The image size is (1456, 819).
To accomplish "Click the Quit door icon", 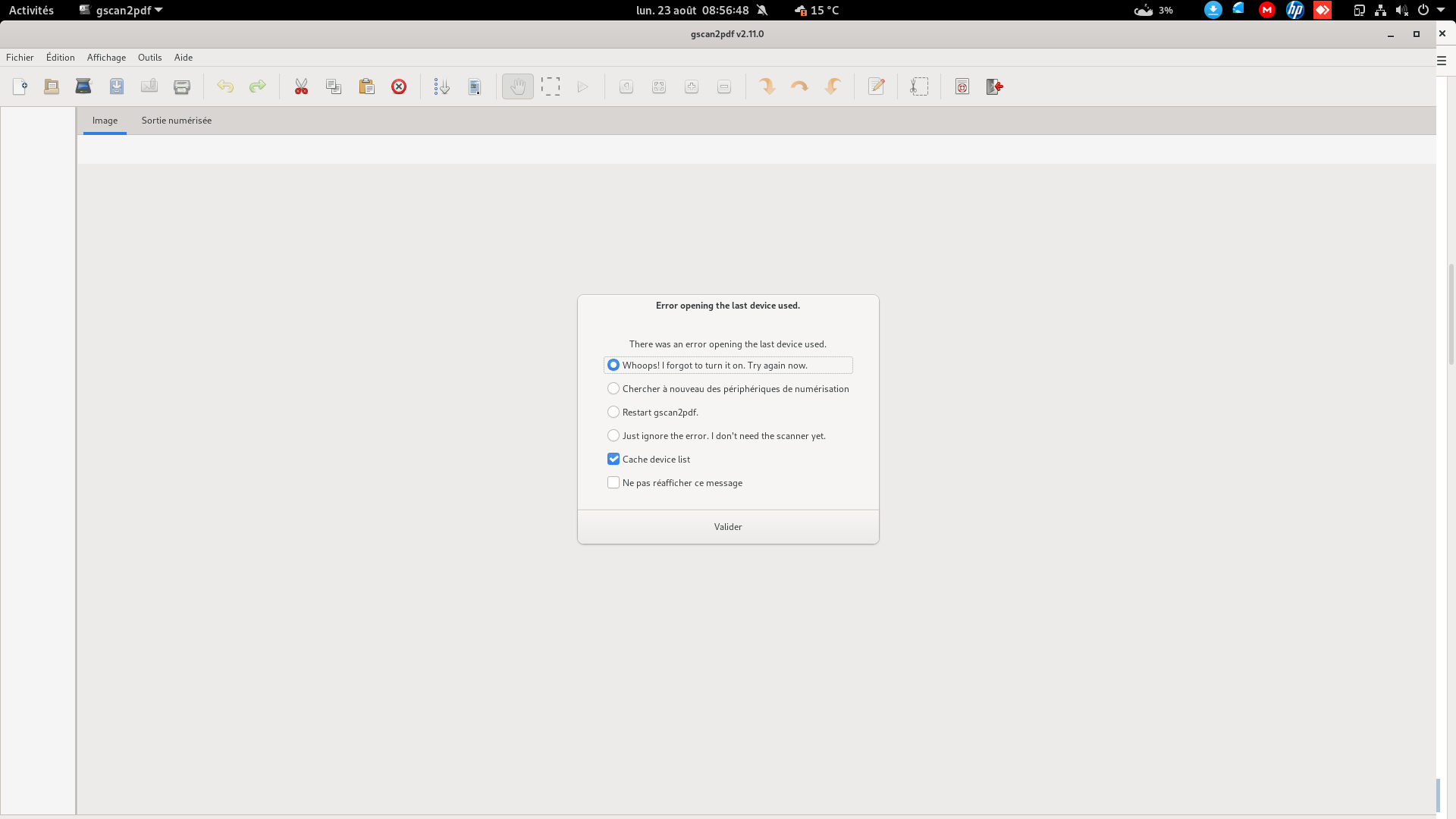I will (x=995, y=86).
